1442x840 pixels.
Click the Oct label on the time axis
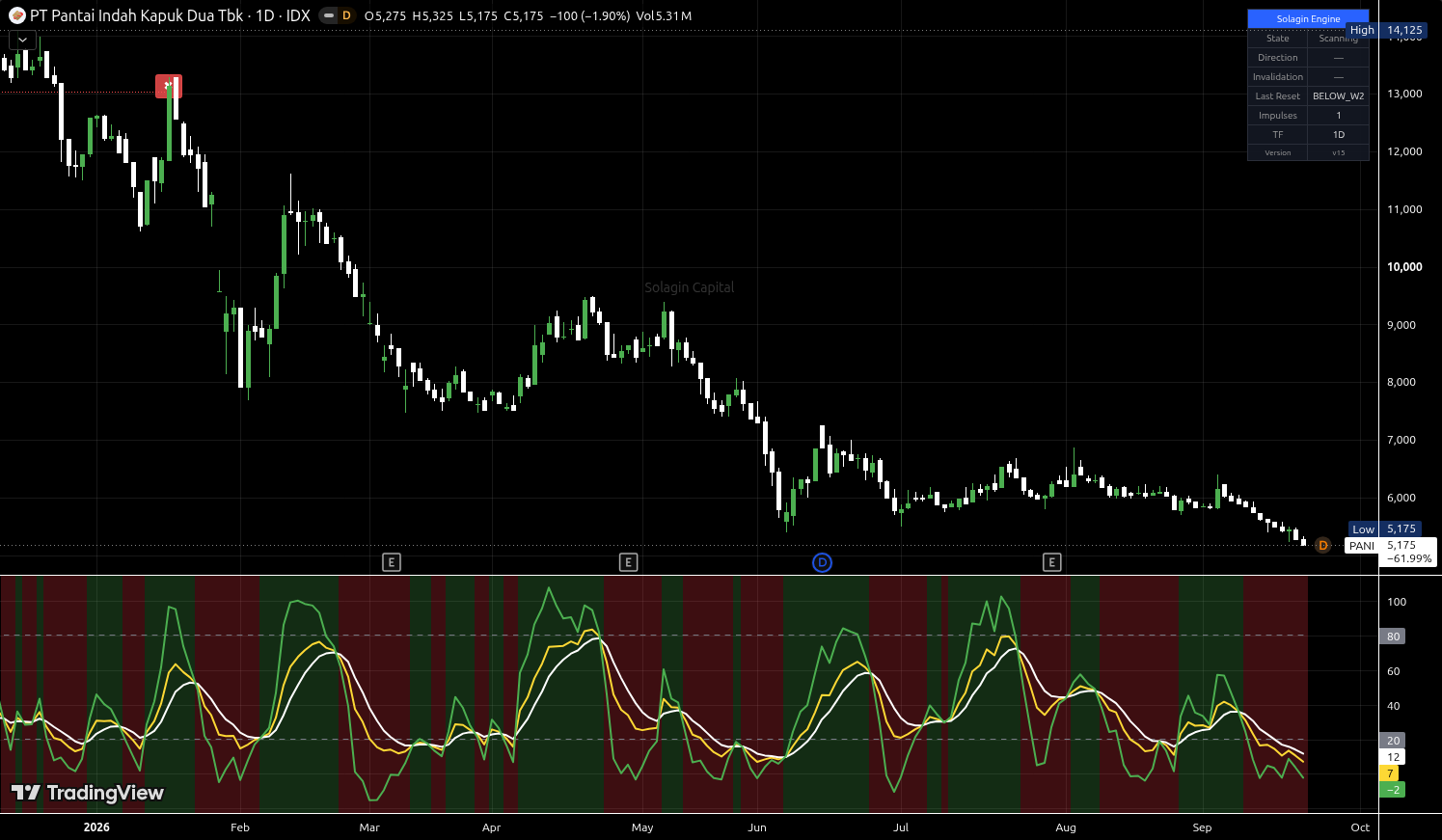click(1360, 827)
